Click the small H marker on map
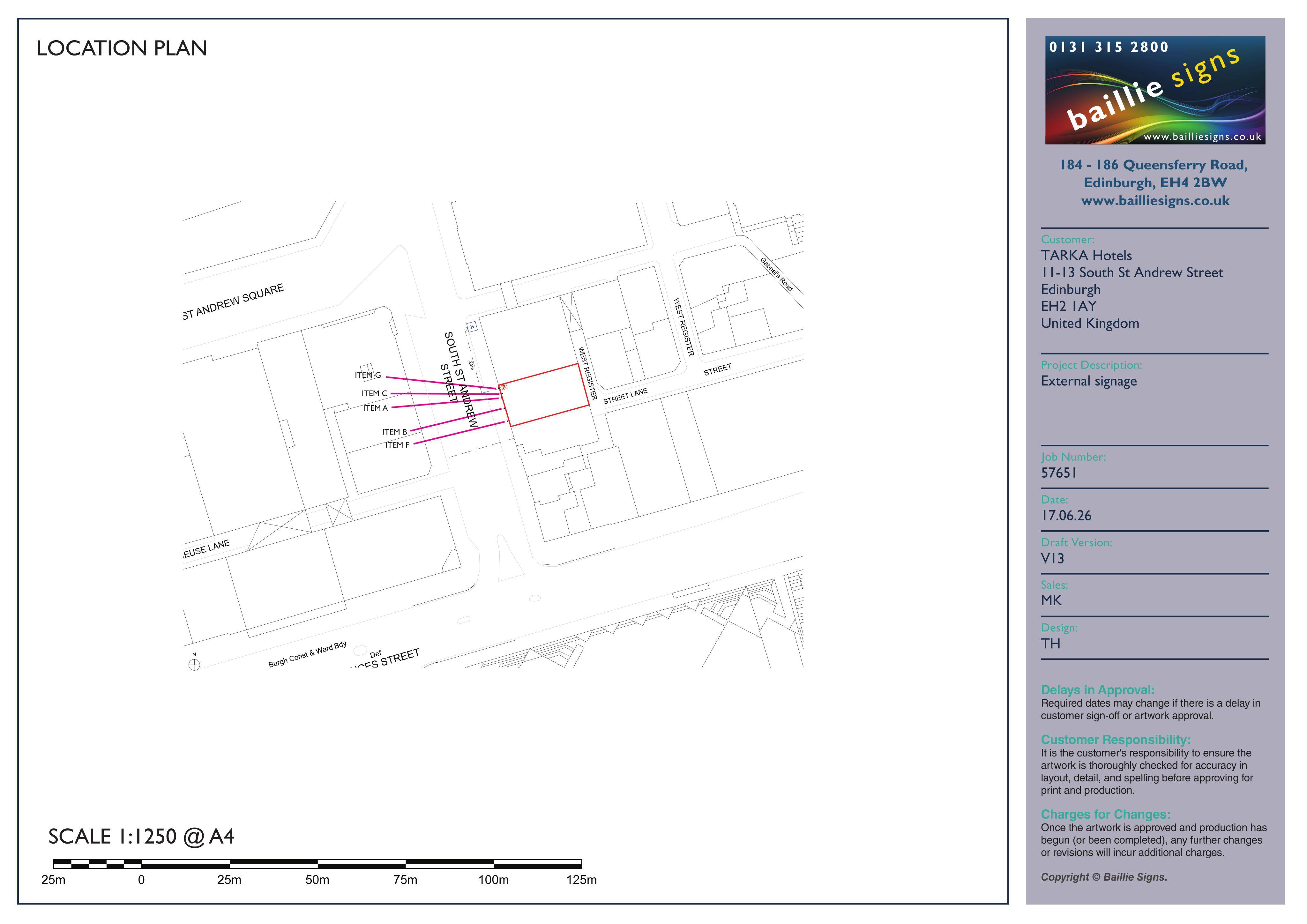1307x924 pixels. coord(471,327)
